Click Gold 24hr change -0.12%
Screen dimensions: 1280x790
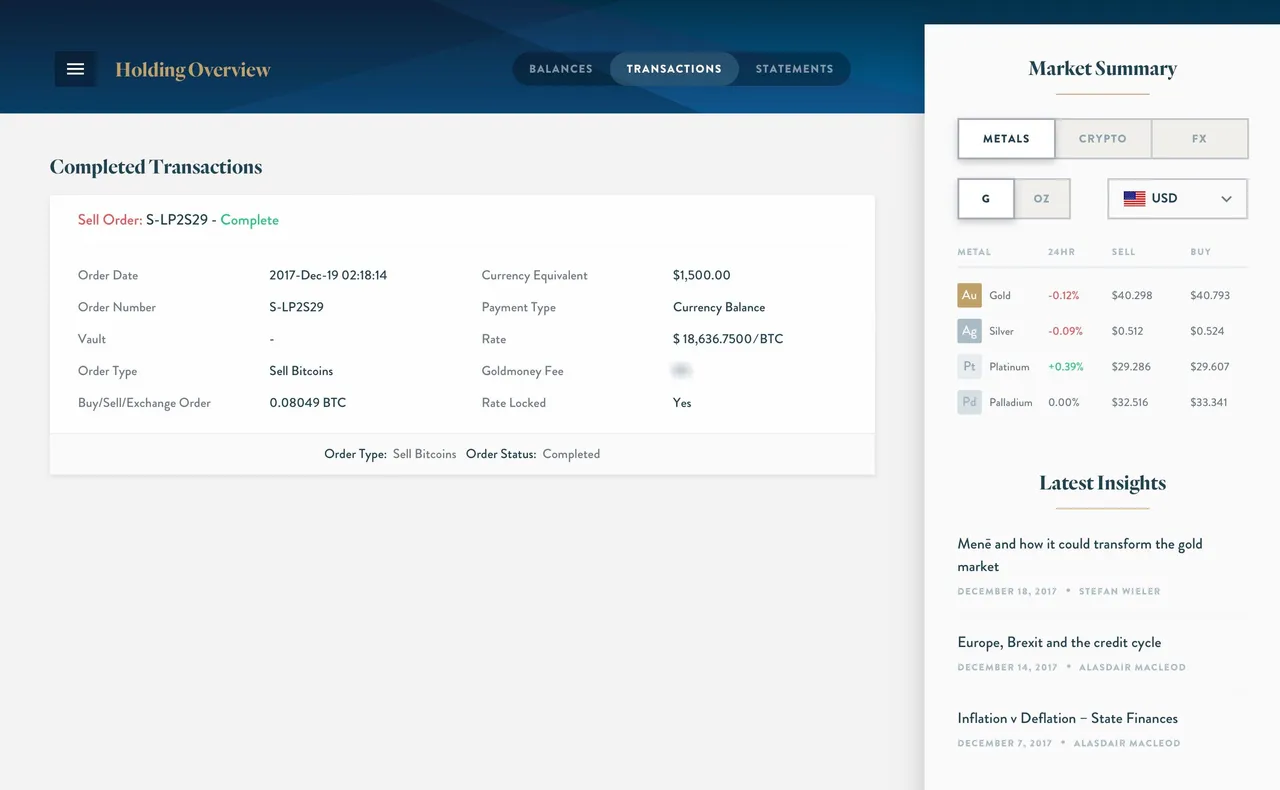click(1064, 296)
